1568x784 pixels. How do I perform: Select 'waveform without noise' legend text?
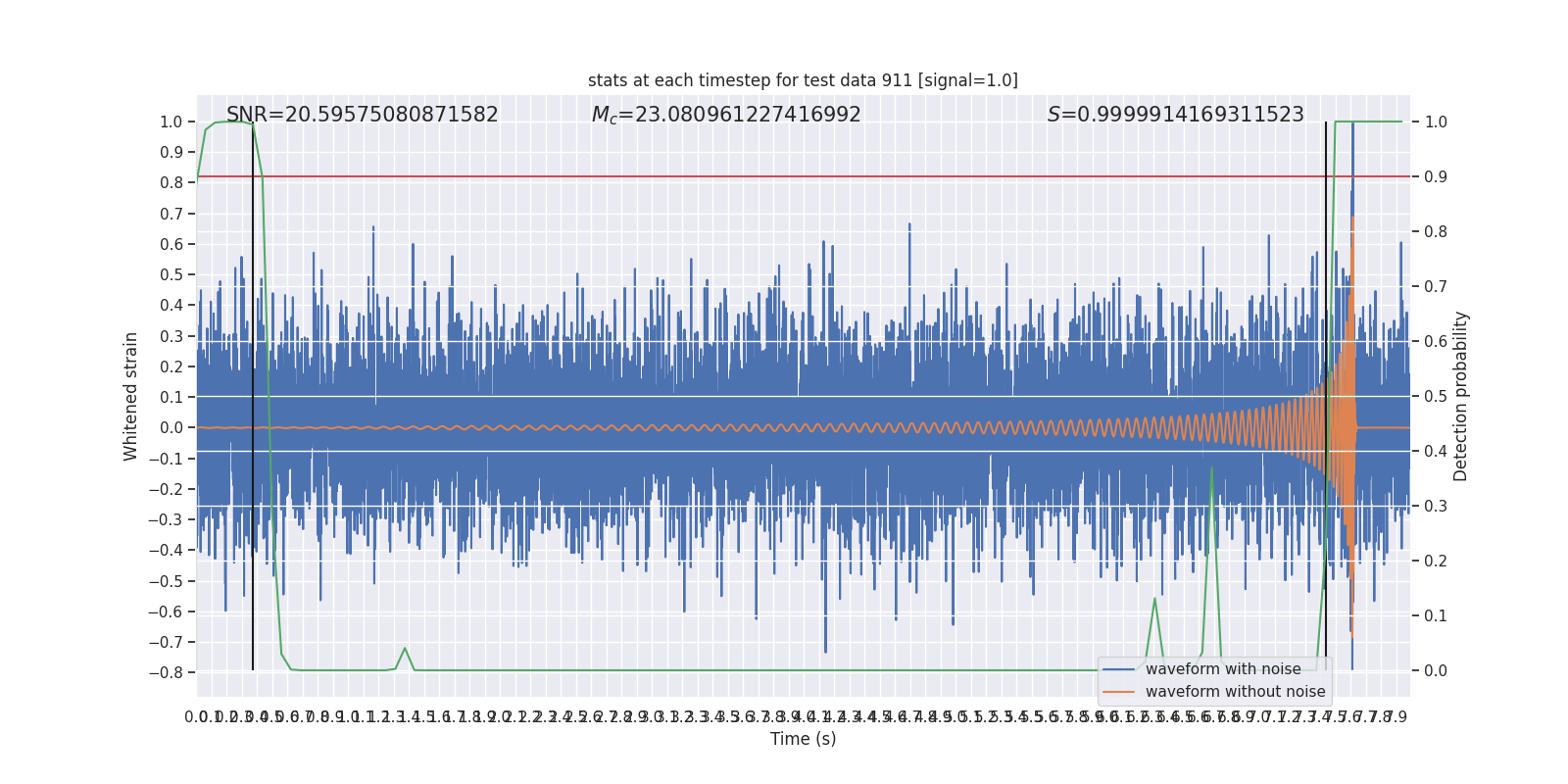pos(1235,692)
